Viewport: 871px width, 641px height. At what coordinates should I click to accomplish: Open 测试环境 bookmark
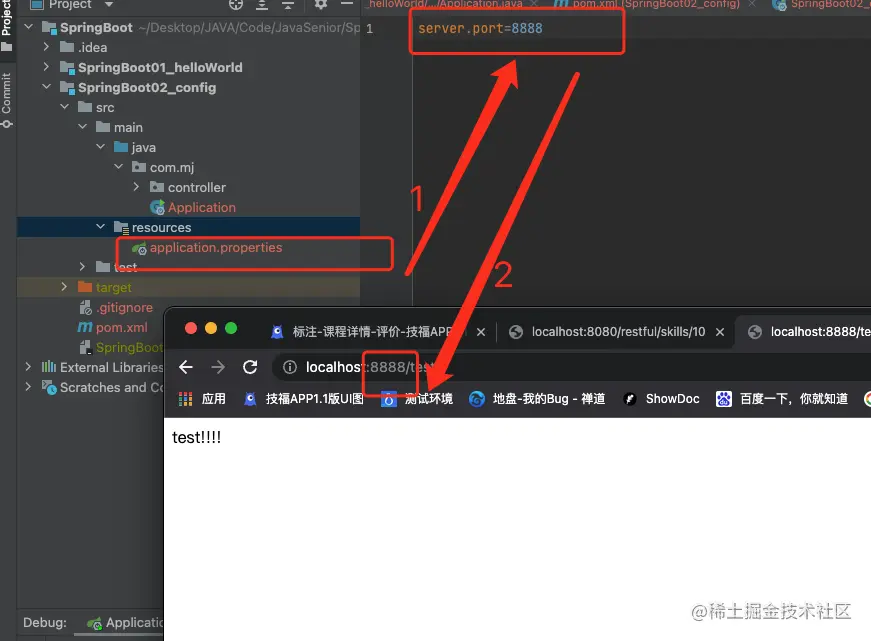pyautogui.click(x=417, y=399)
